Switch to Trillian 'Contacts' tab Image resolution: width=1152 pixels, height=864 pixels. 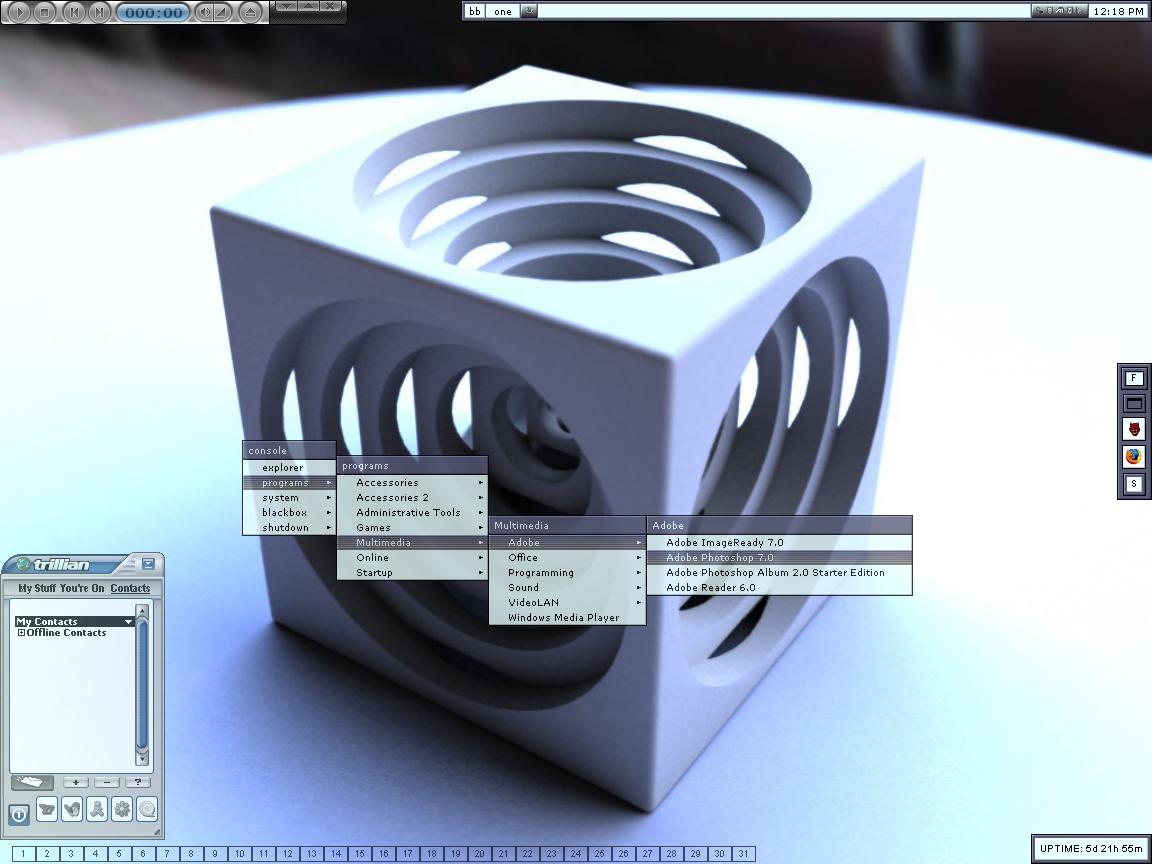pos(130,588)
